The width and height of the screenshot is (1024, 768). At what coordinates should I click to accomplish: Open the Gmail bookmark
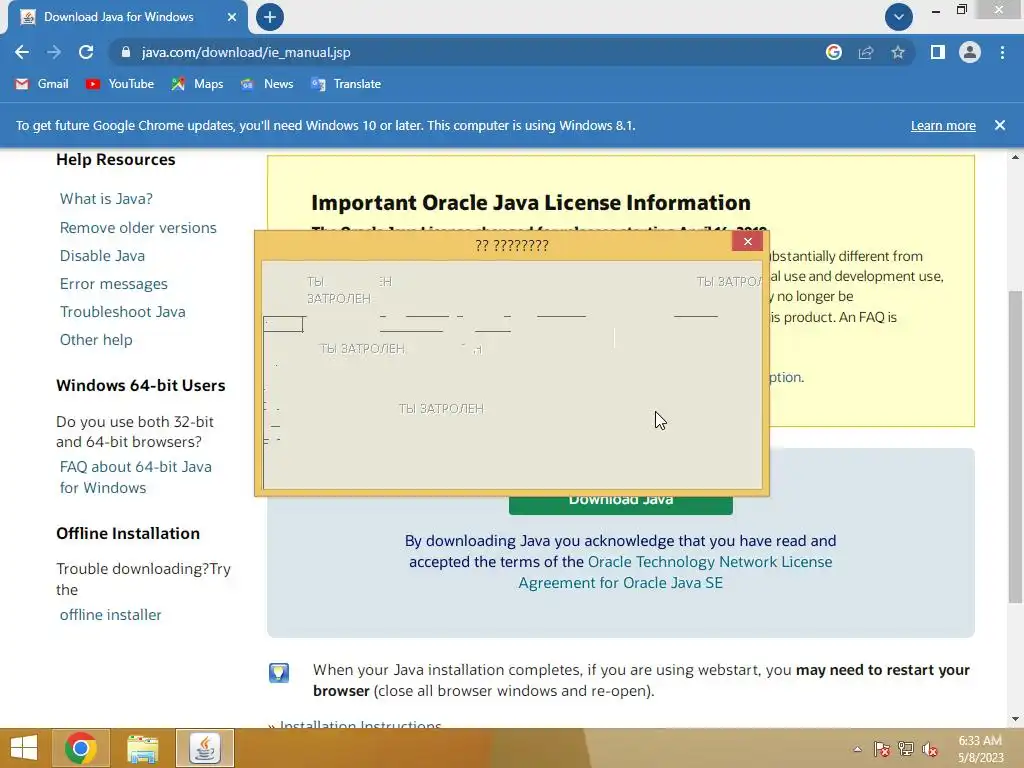(42, 84)
